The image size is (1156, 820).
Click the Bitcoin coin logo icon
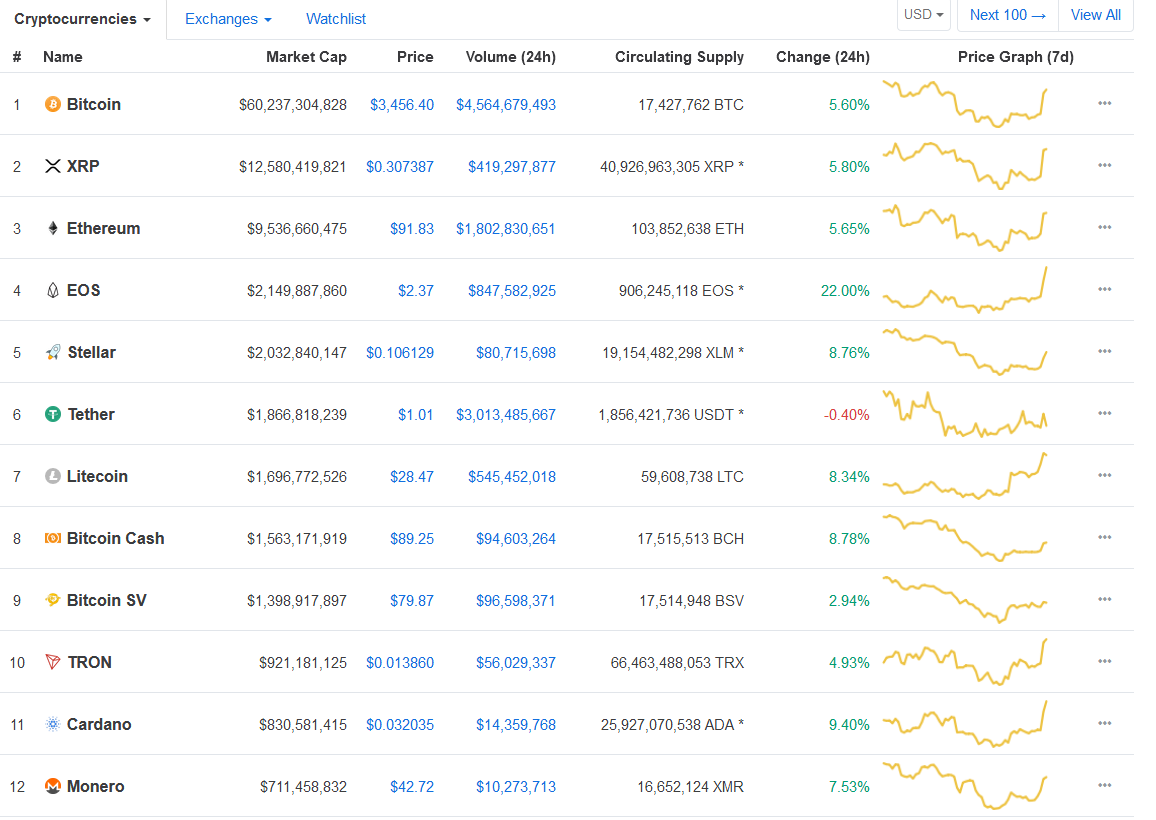[52, 104]
